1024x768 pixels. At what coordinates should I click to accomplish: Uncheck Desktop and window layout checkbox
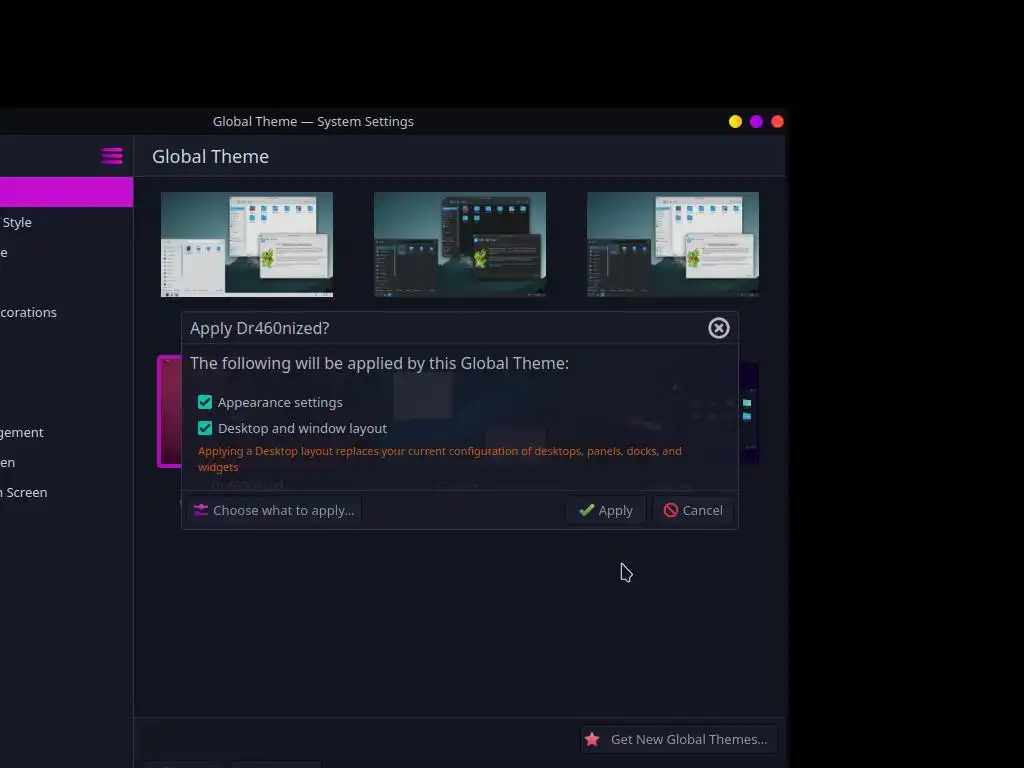(x=205, y=428)
